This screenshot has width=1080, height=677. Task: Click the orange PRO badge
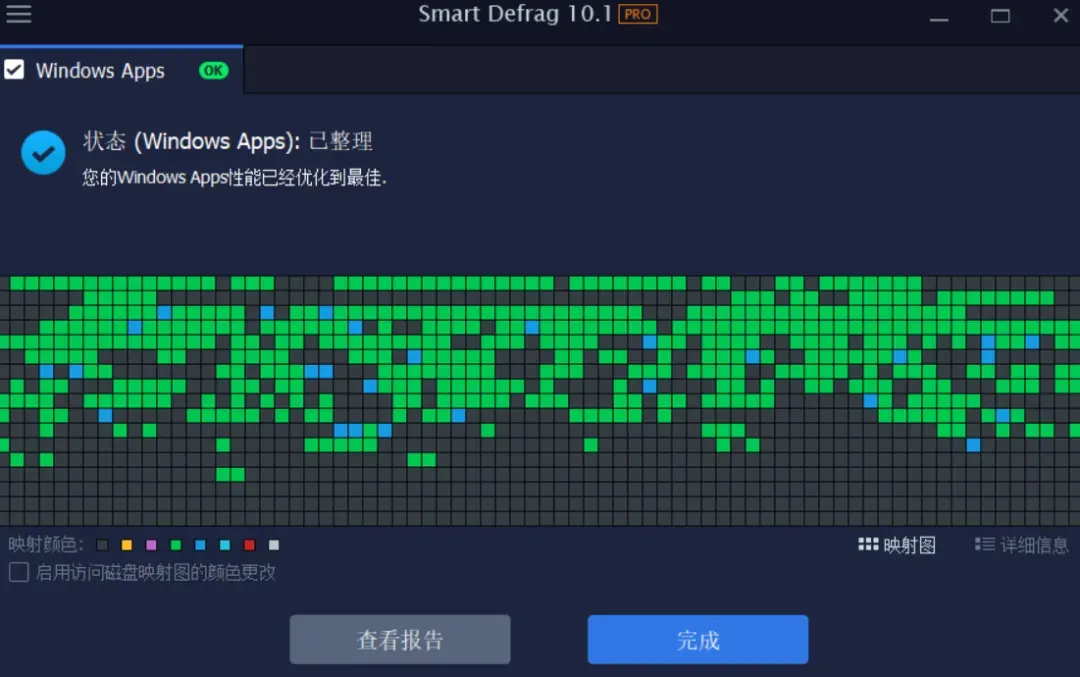click(x=637, y=14)
